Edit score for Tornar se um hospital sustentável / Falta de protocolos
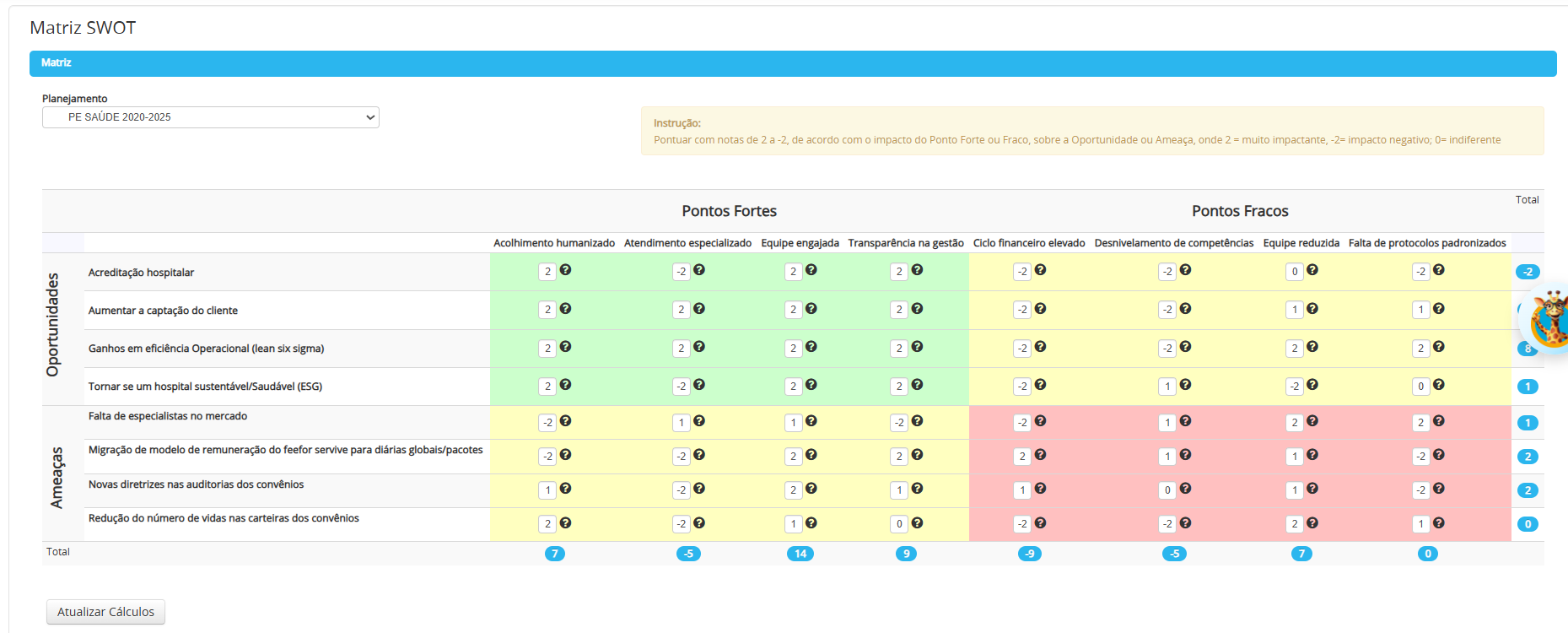The image size is (1568, 633). coord(1420,387)
